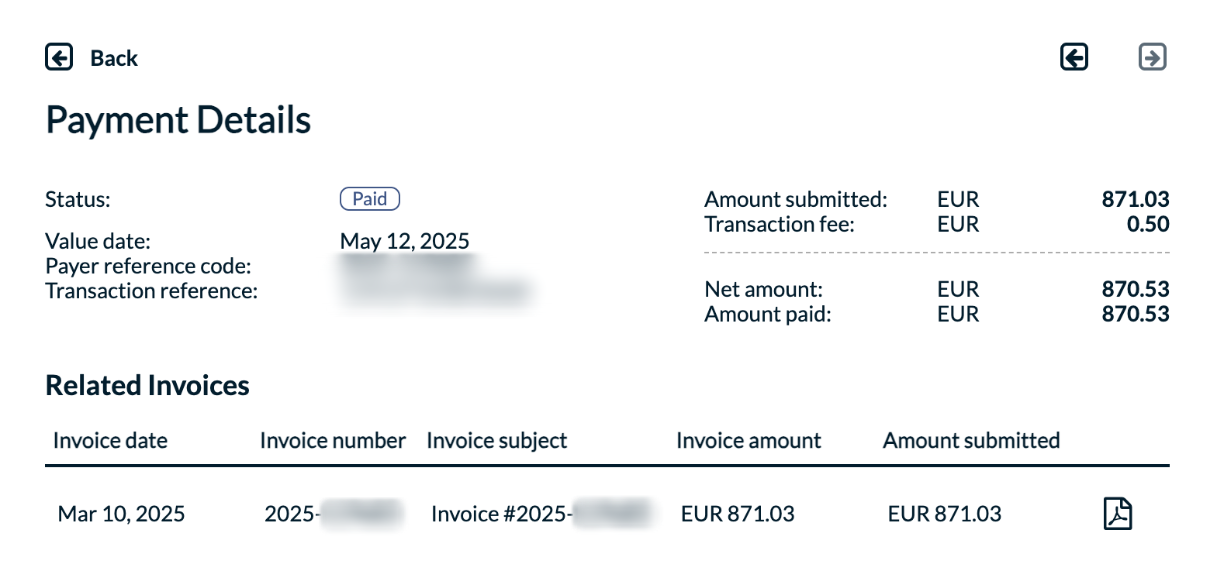Go to the next payment arrow
The width and height of the screenshot is (1224, 578).
[x=1152, y=58]
